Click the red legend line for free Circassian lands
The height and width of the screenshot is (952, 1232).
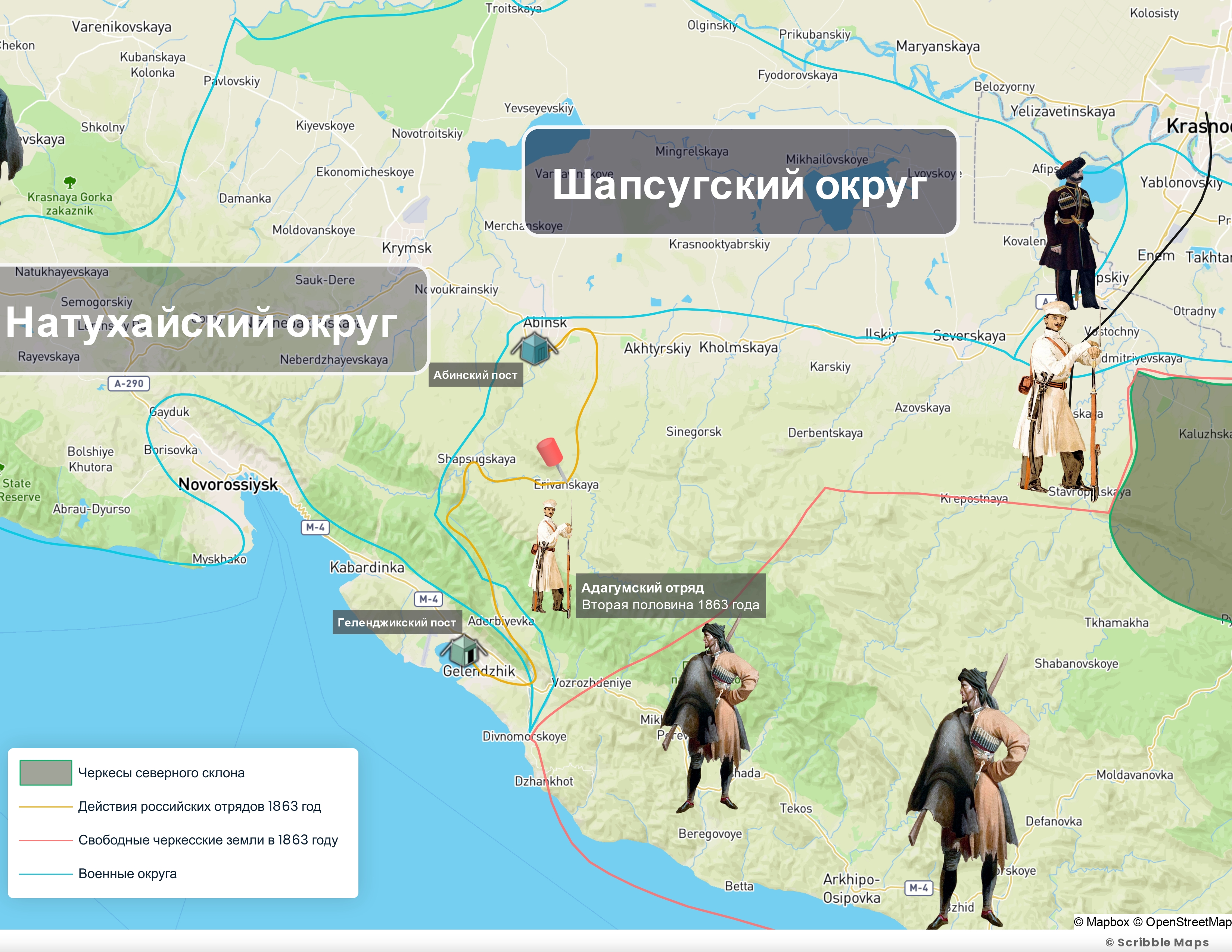(46, 840)
